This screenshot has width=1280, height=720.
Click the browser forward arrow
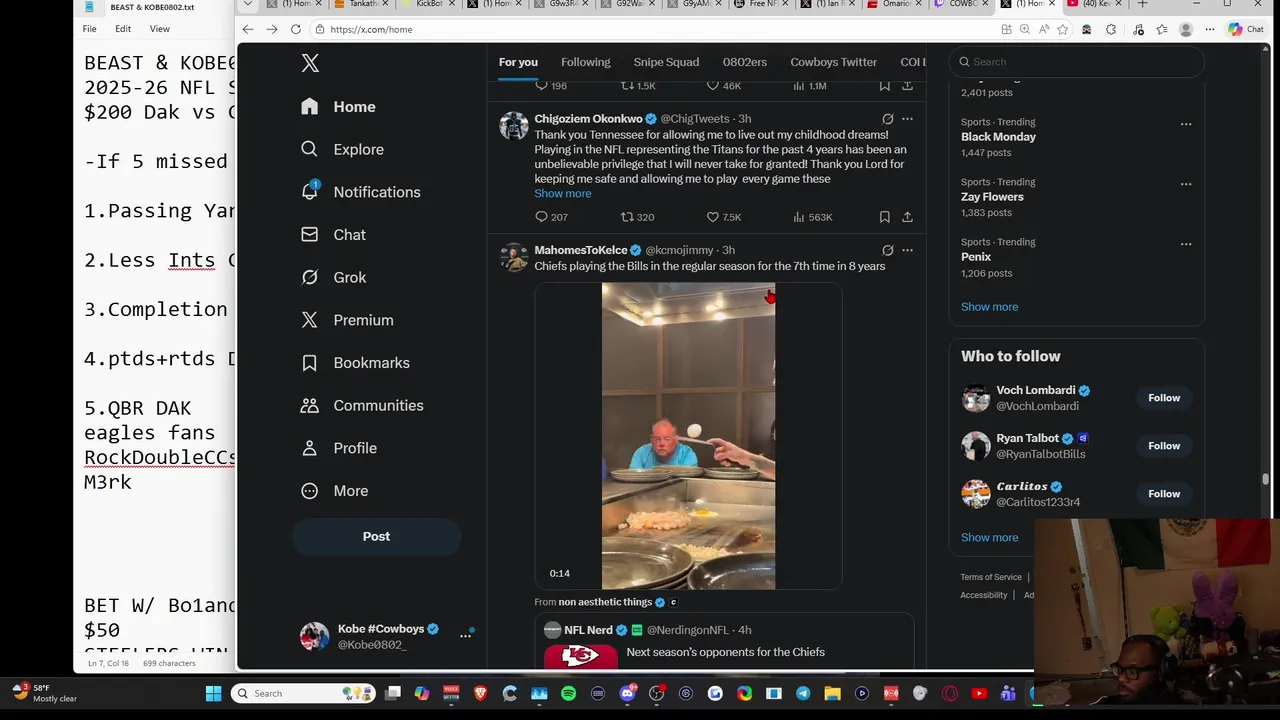click(272, 29)
